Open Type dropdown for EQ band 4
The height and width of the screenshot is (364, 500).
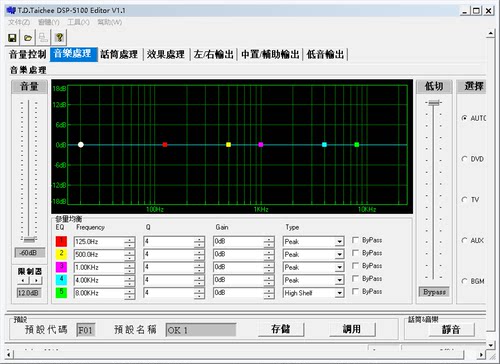tap(339, 280)
